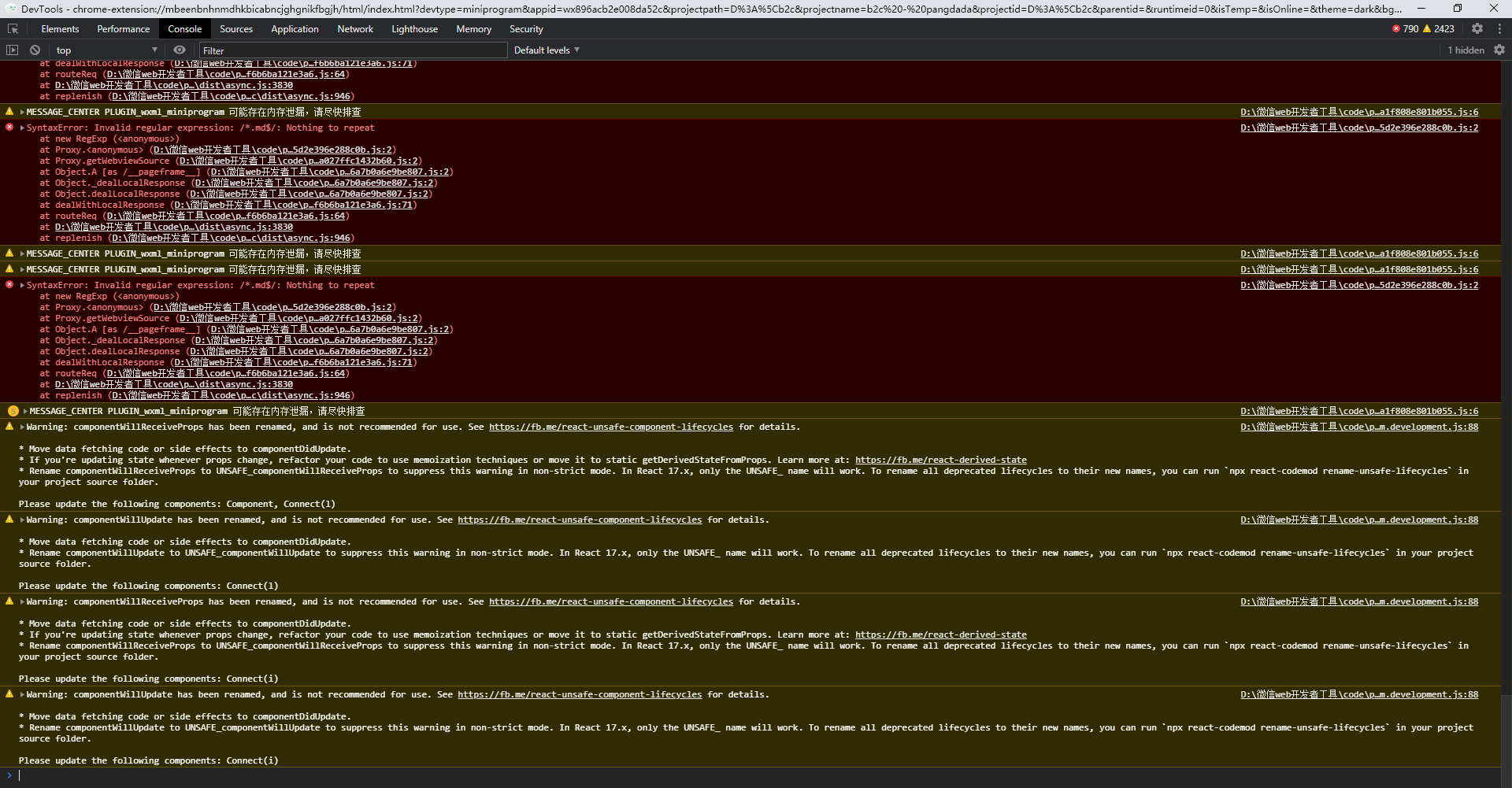This screenshot has width=1512, height=788.
Task: Switch to the Elements tab
Action: click(x=60, y=29)
